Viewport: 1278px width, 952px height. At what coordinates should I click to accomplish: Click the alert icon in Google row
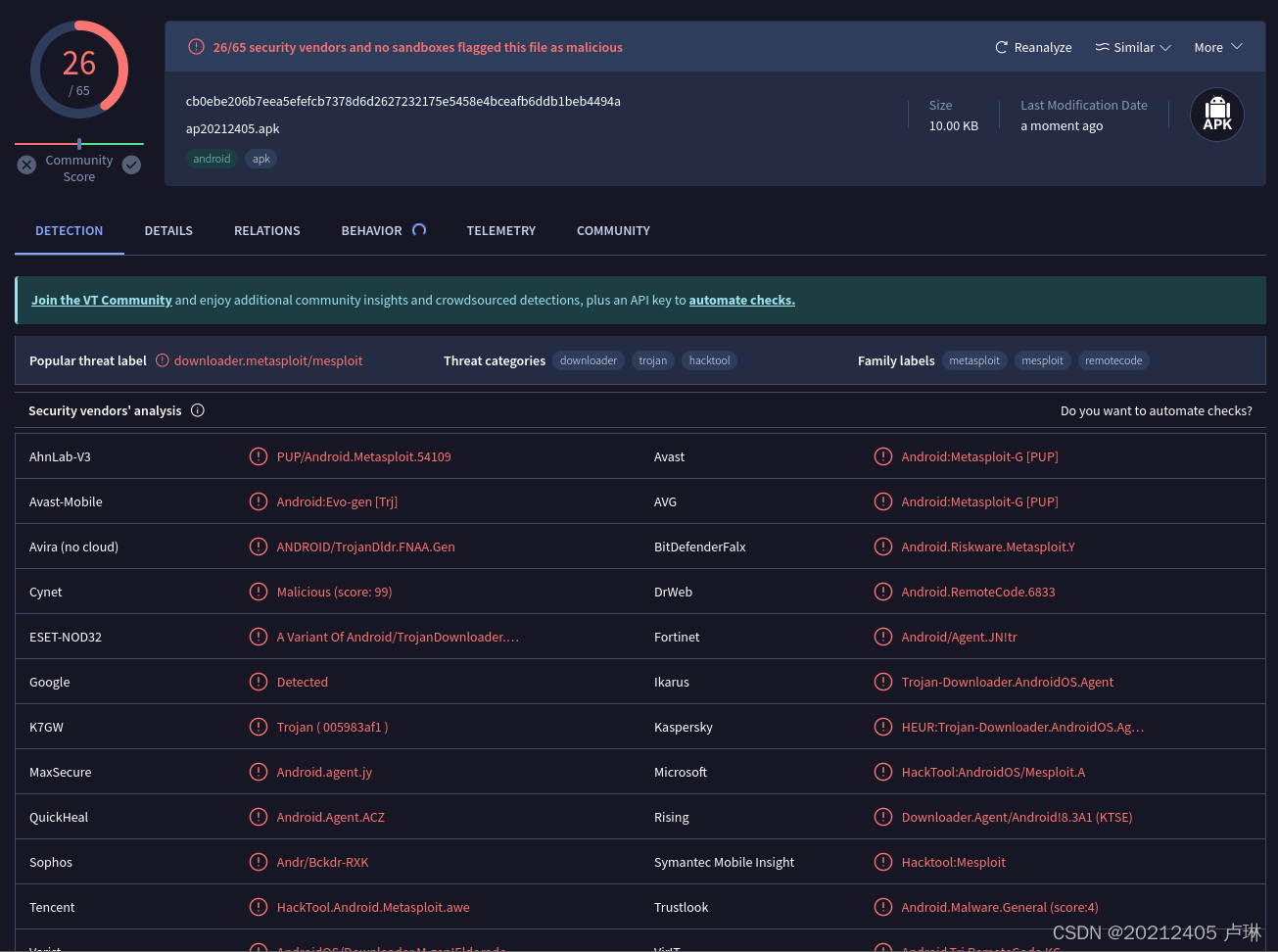pyautogui.click(x=259, y=682)
